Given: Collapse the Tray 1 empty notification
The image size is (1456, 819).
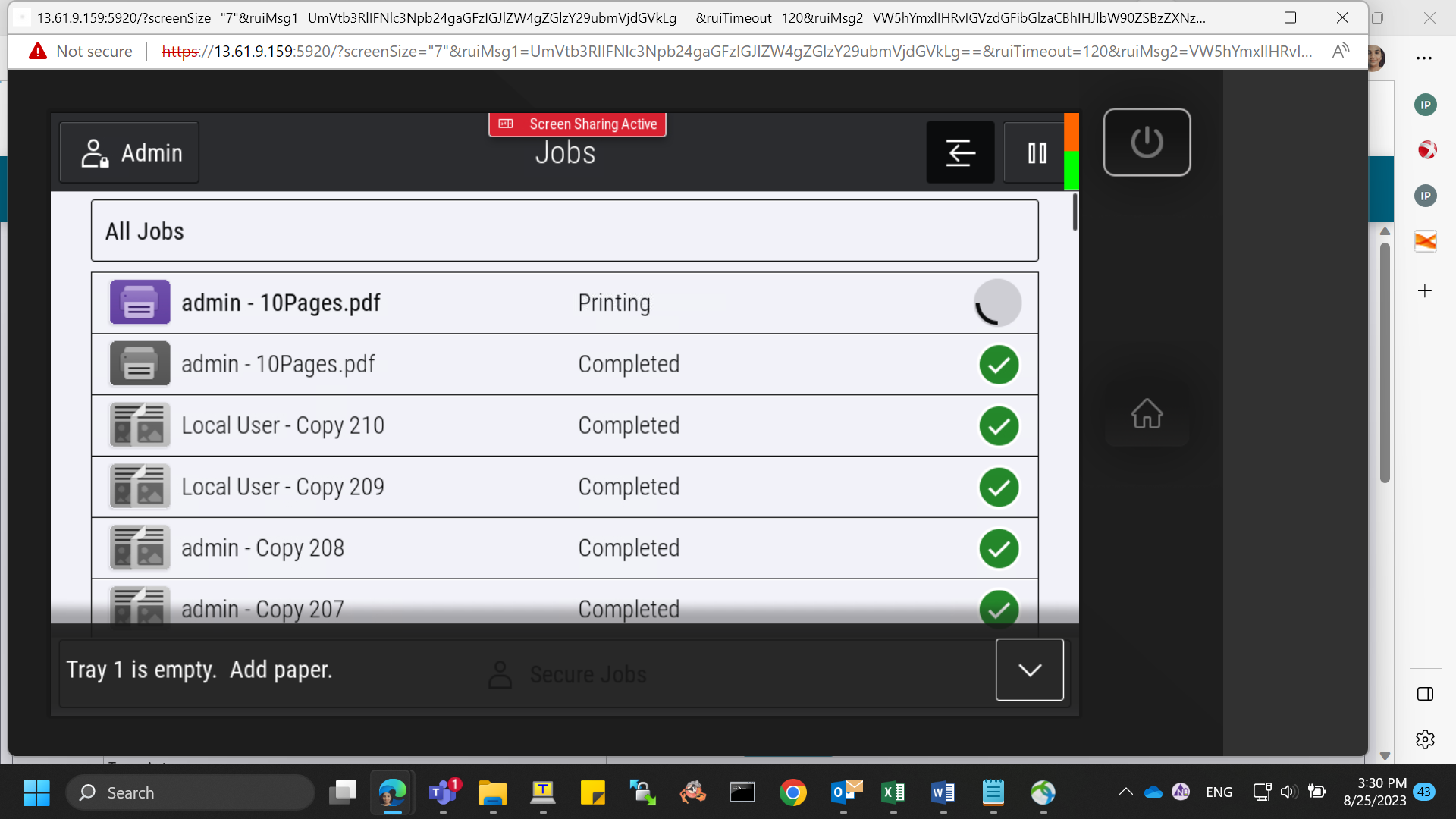Looking at the screenshot, I should [x=1029, y=670].
